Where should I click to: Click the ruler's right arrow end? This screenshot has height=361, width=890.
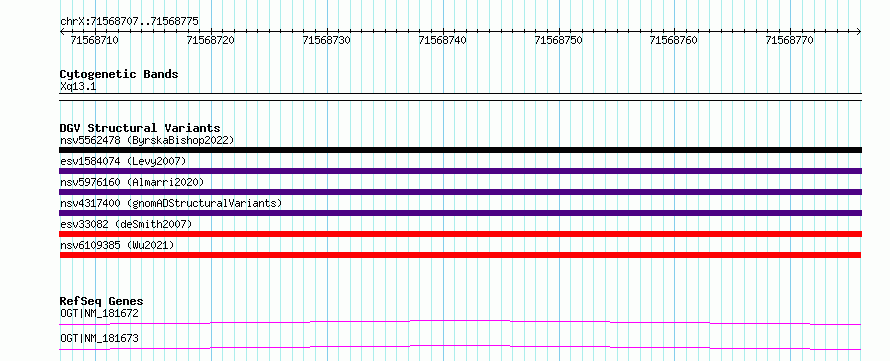[x=858, y=31]
